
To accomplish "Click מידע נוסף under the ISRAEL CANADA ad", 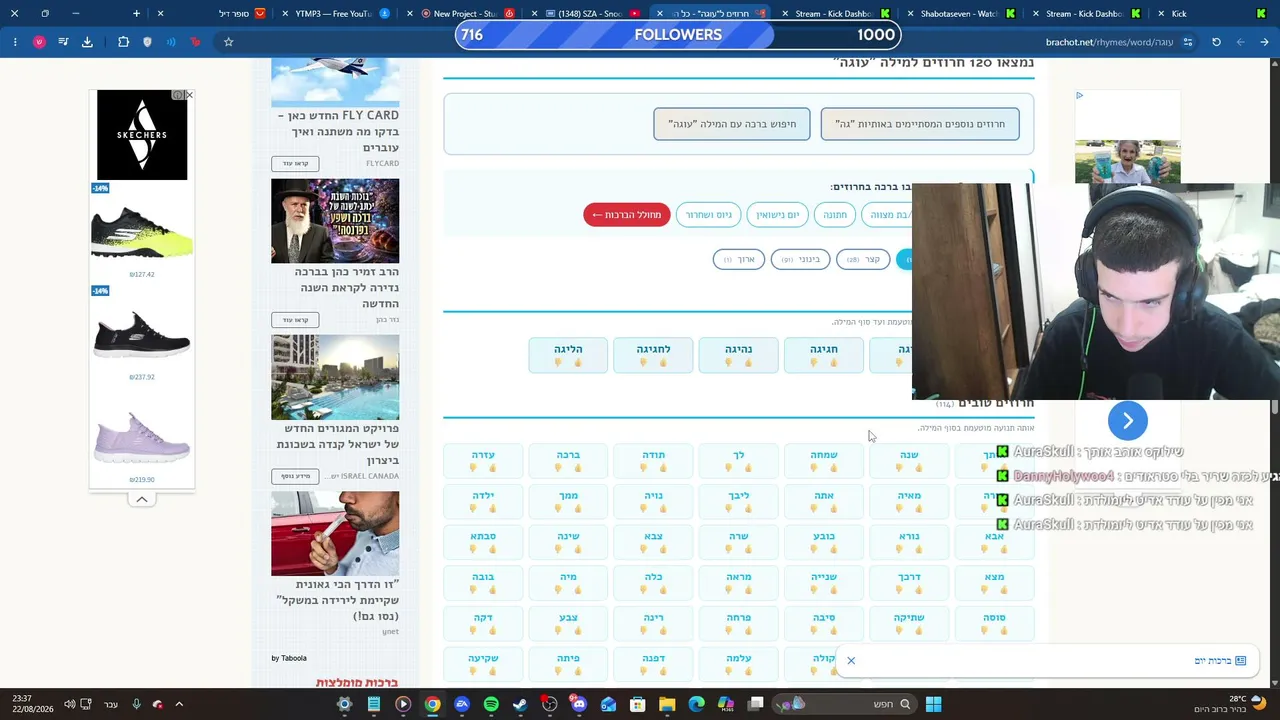I will [x=295, y=476].
